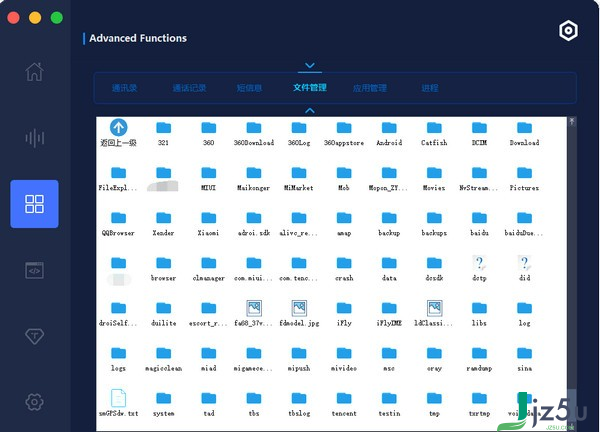Select the Catfish folder
The image size is (600, 432).
point(434,133)
